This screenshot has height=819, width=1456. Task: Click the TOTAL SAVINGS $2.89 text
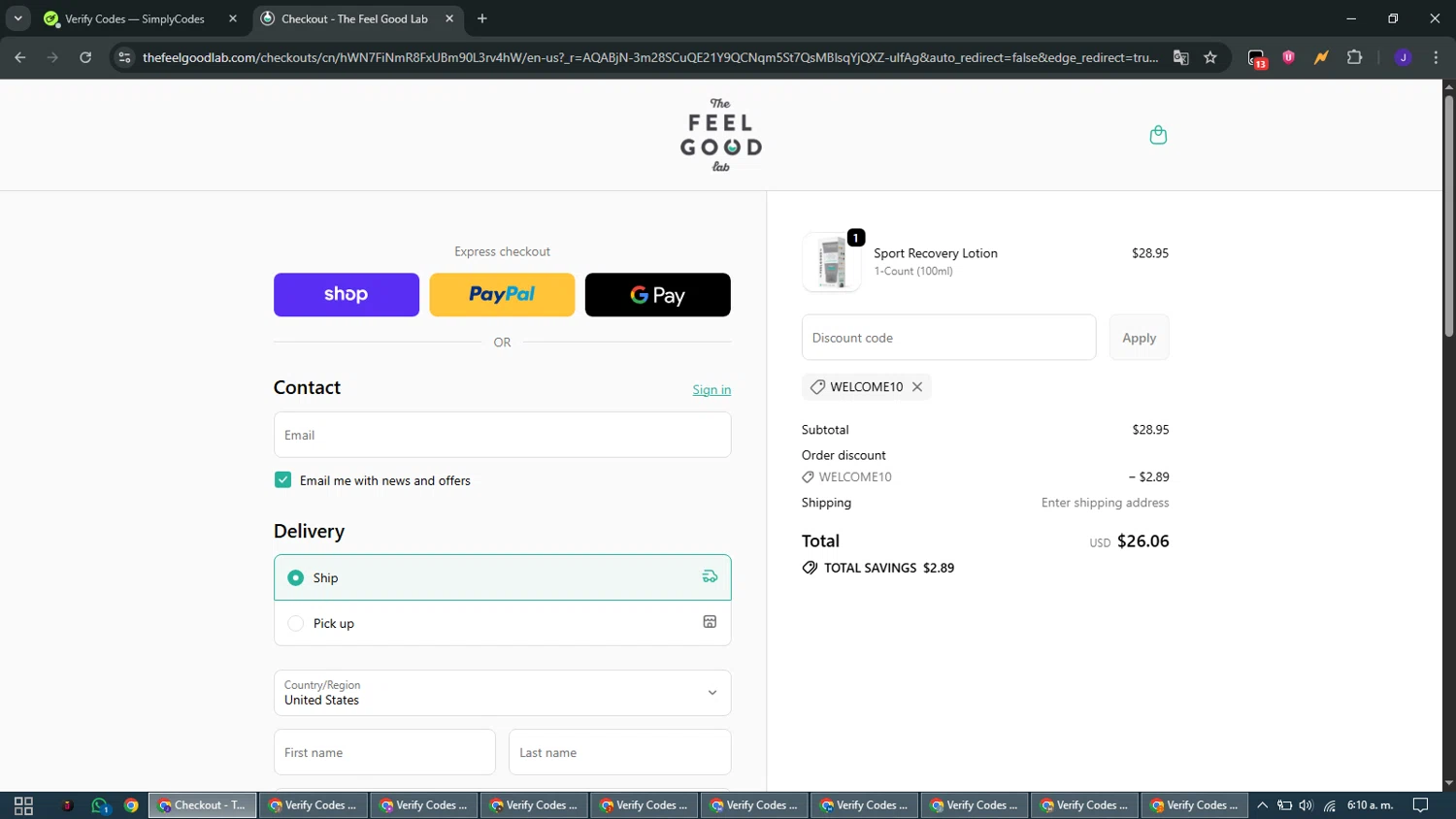click(889, 568)
